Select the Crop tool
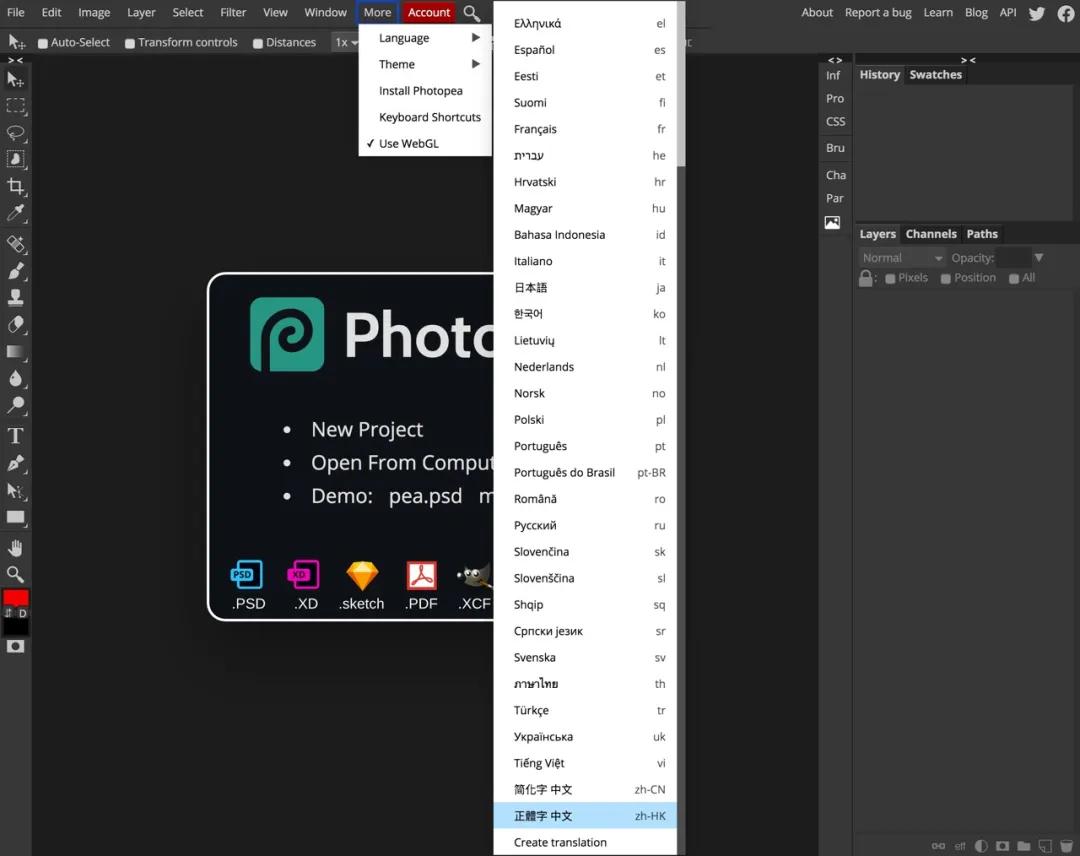Viewport: 1080px width, 856px height. [16, 186]
